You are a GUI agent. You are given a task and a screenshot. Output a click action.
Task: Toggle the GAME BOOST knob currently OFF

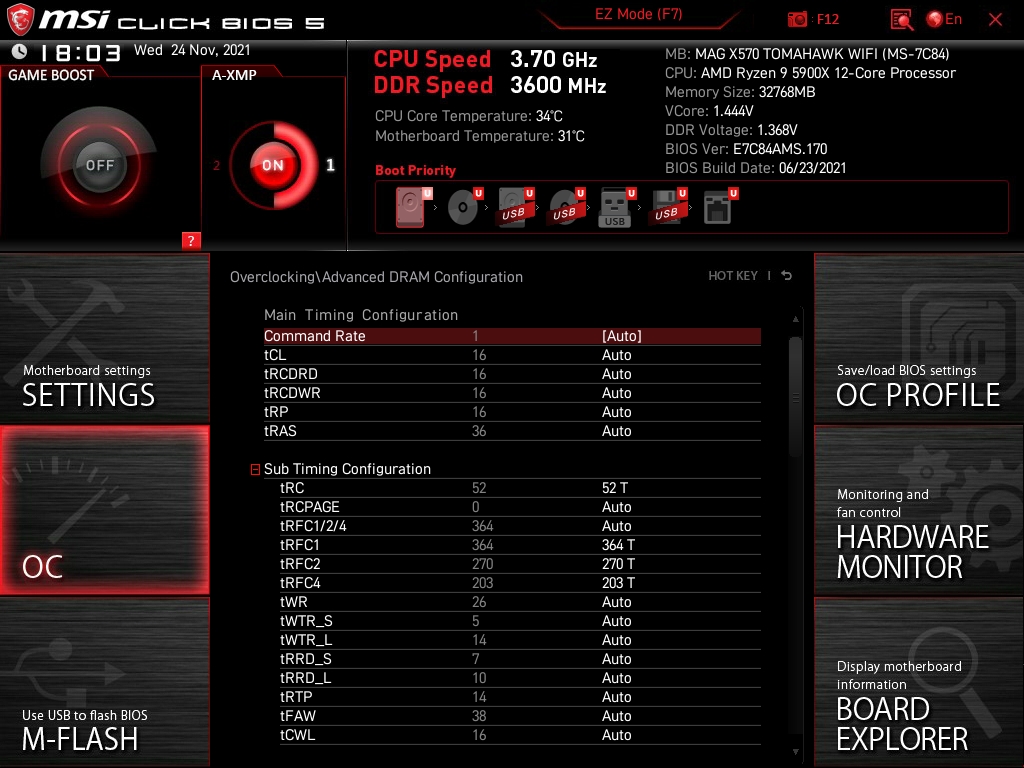coord(99,165)
